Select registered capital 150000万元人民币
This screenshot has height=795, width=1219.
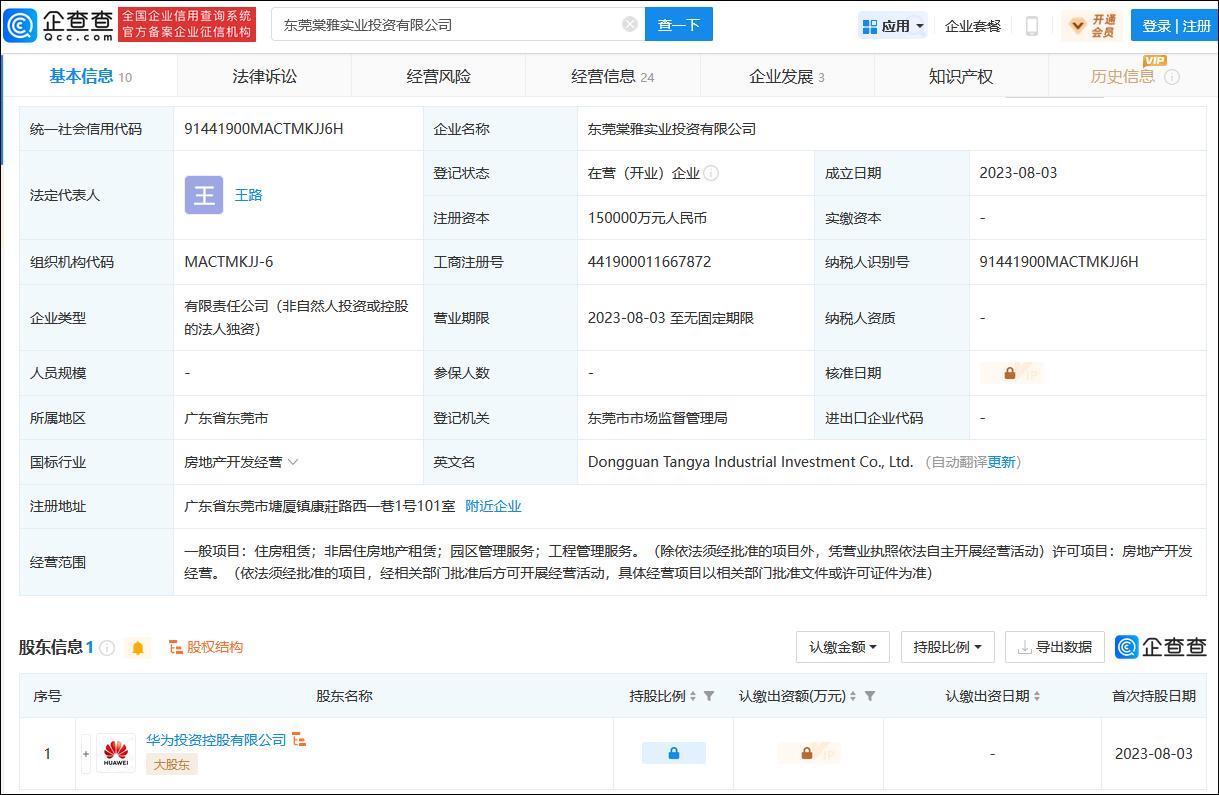pos(648,218)
